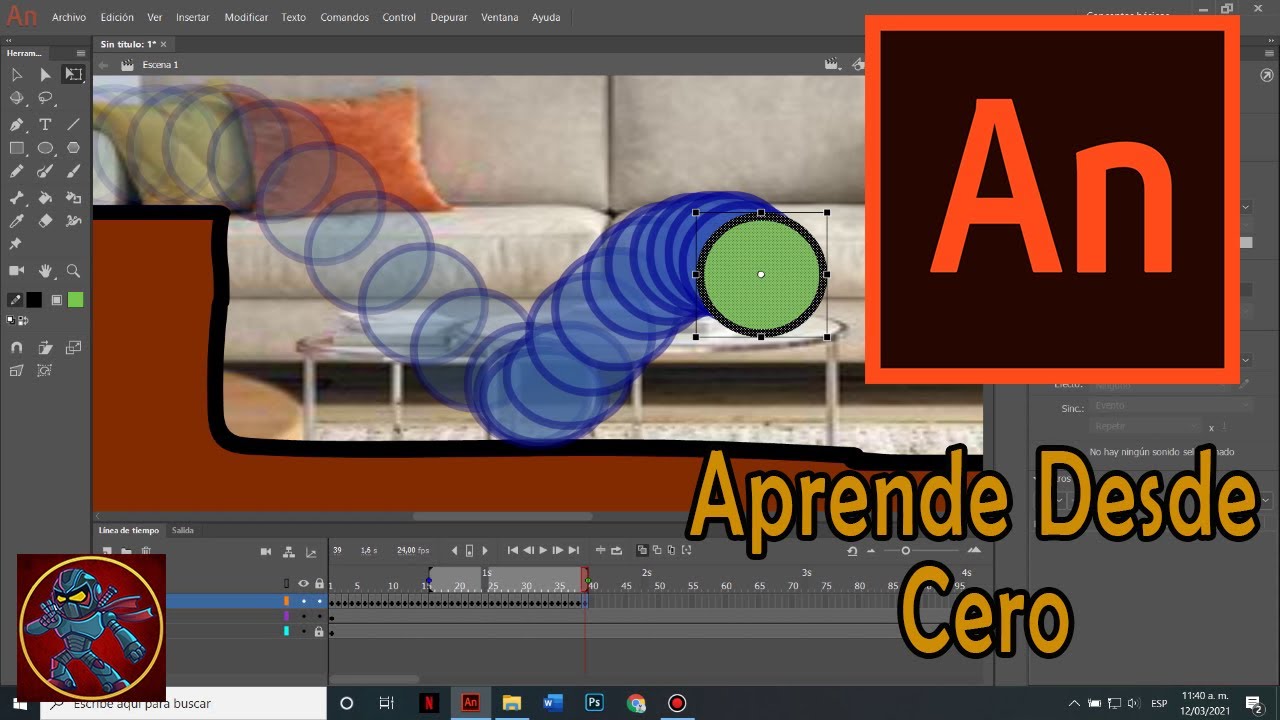Screen dimensions: 1280x720
Task: Click the 24,00 fps frame rate value
Action: pyautogui.click(x=414, y=550)
